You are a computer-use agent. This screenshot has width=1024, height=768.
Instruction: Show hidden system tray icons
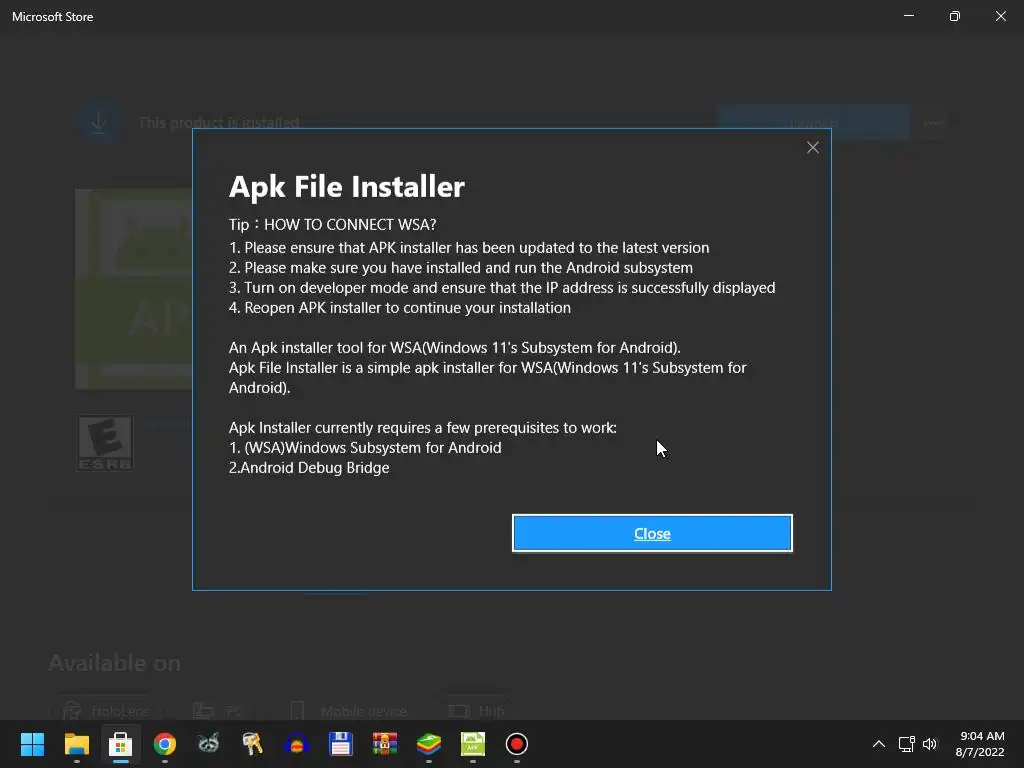click(x=879, y=744)
